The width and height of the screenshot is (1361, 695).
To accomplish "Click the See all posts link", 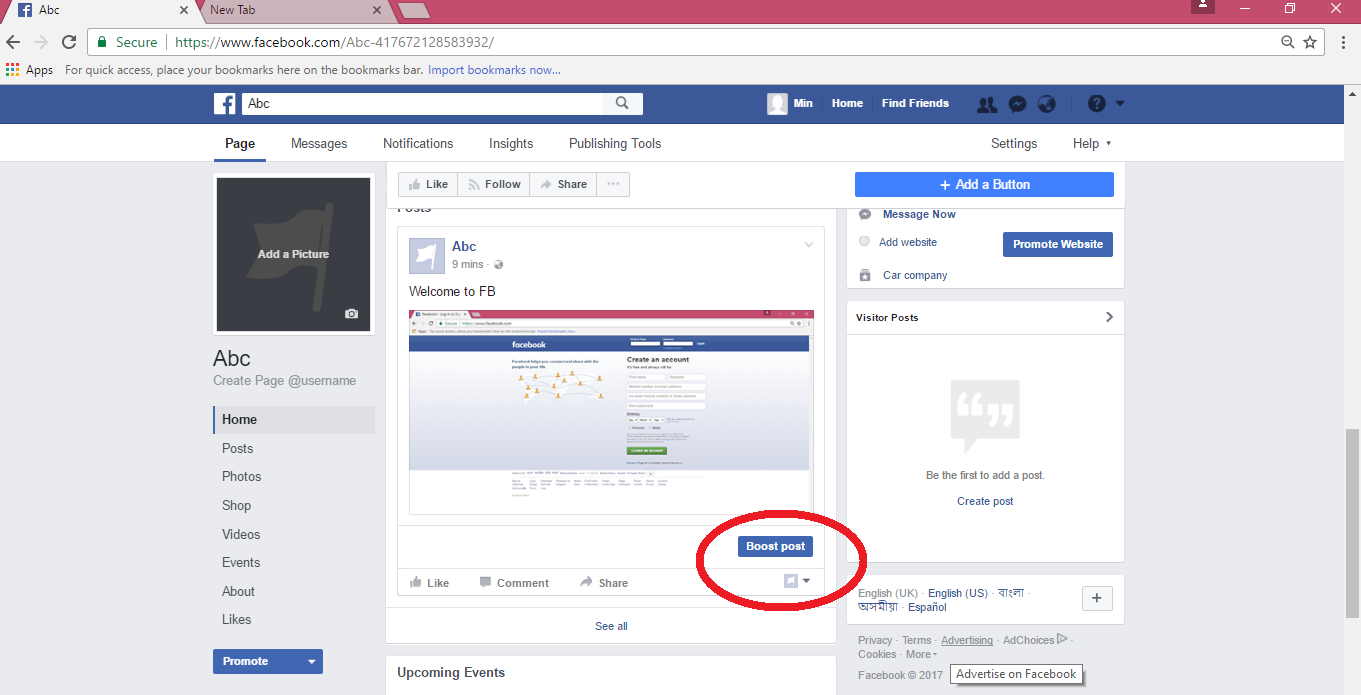I will [x=611, y=626].
